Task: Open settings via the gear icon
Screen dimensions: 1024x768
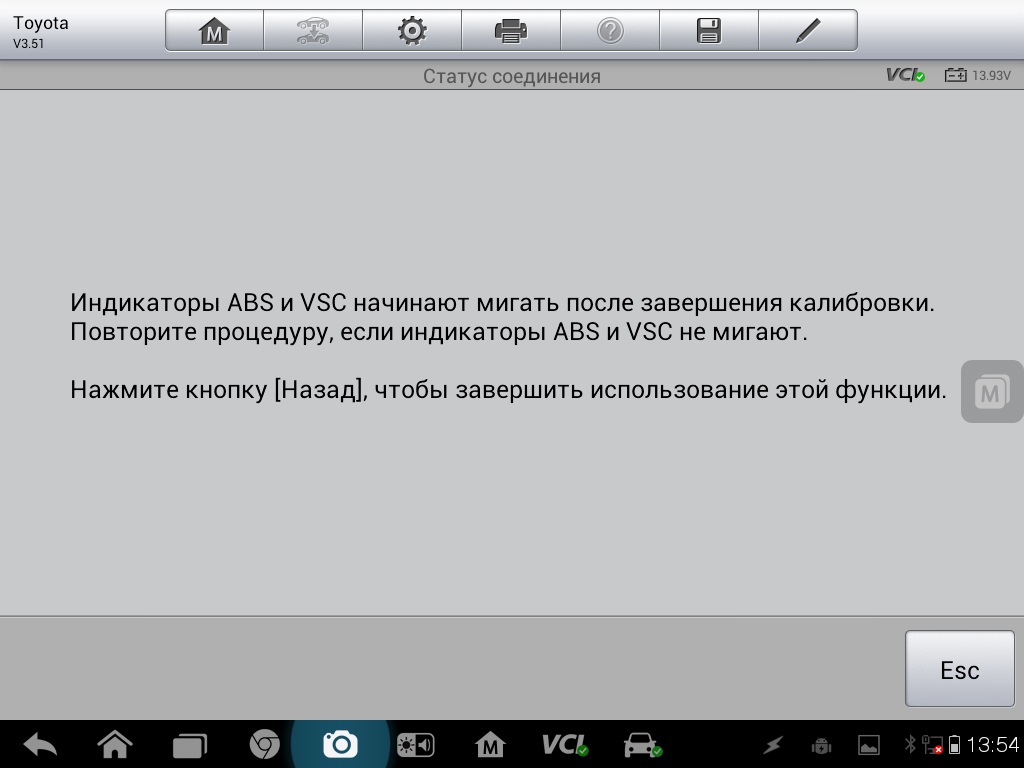Action: click(x=412, y=31)
